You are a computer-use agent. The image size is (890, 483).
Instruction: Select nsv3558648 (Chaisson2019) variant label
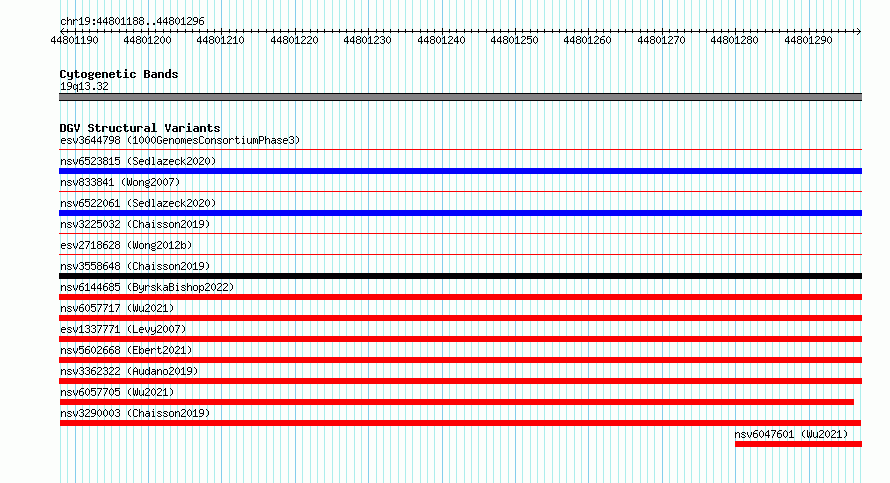pos(135,266)
